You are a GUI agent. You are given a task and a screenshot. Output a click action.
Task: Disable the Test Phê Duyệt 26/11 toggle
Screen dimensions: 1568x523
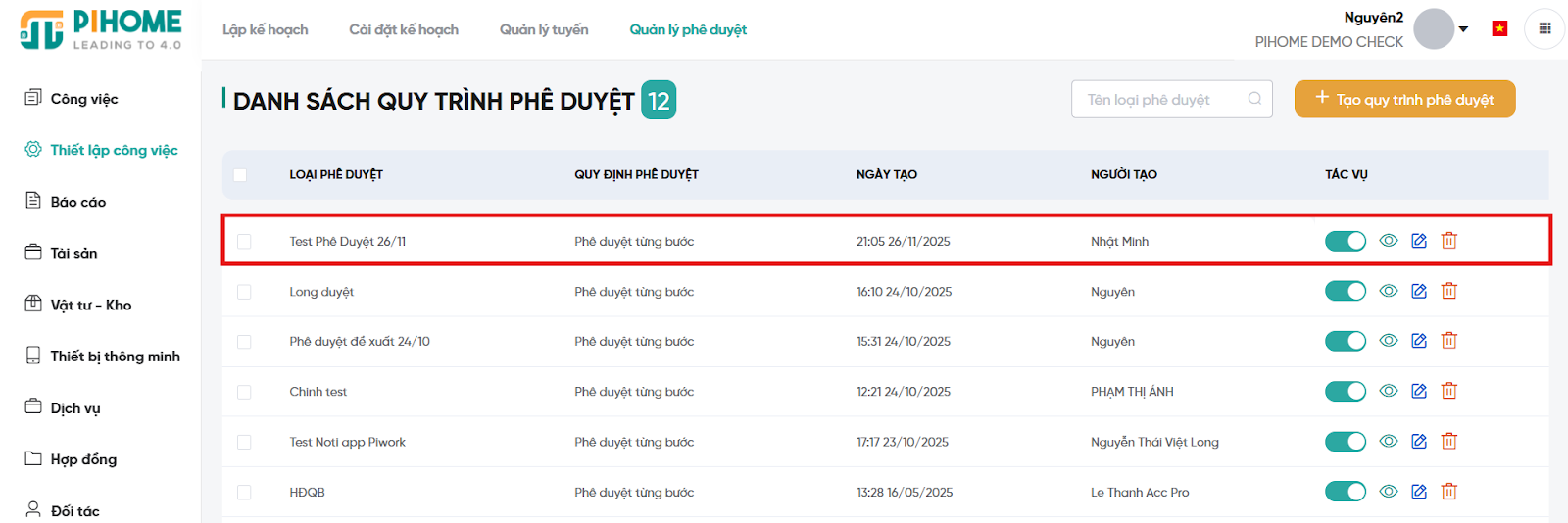pos(1345,241)
